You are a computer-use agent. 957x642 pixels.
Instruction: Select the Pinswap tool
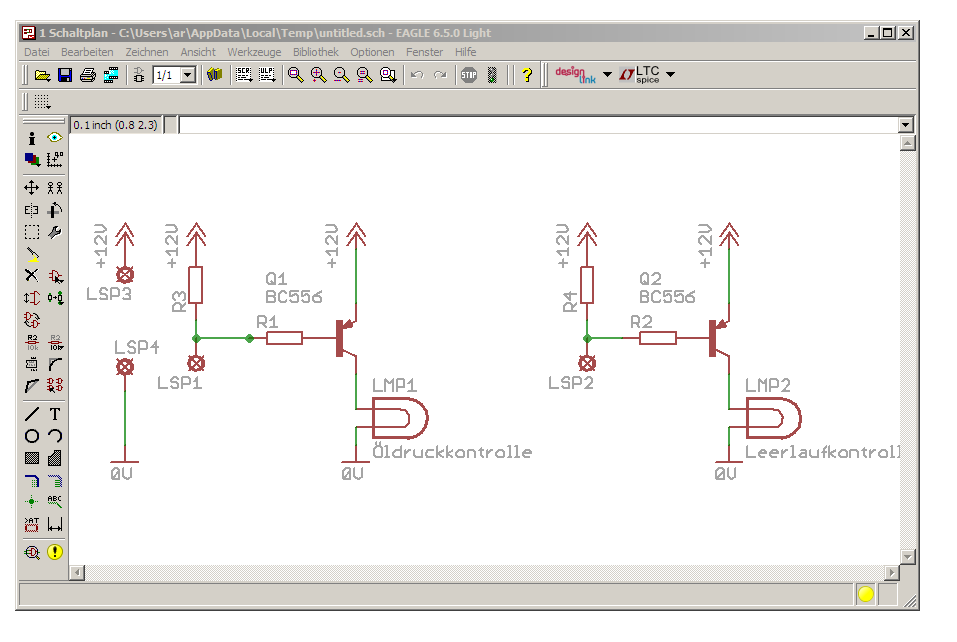(32, 298)
